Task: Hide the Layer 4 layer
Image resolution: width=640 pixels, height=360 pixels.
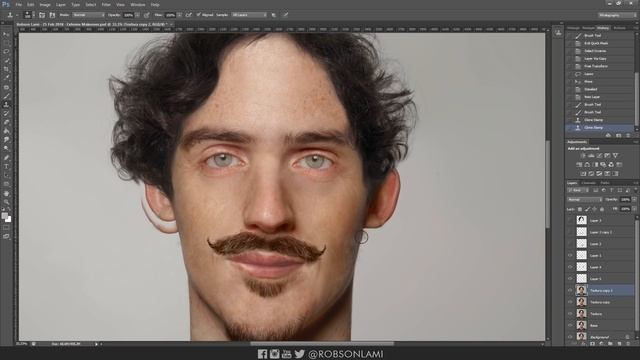Action: 570,267
